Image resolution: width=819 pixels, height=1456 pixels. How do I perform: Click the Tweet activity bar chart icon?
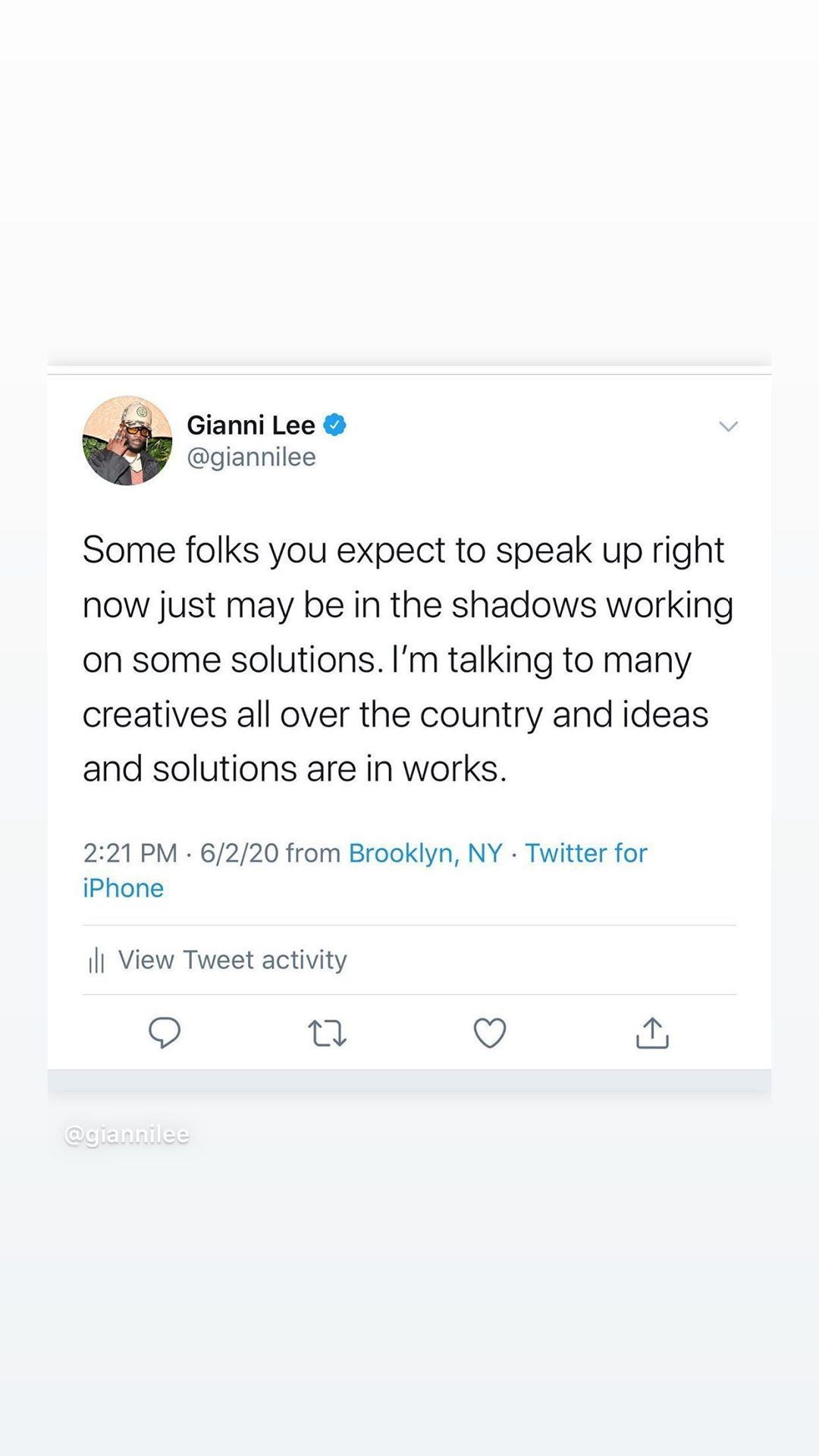click(x=96, y=961)
